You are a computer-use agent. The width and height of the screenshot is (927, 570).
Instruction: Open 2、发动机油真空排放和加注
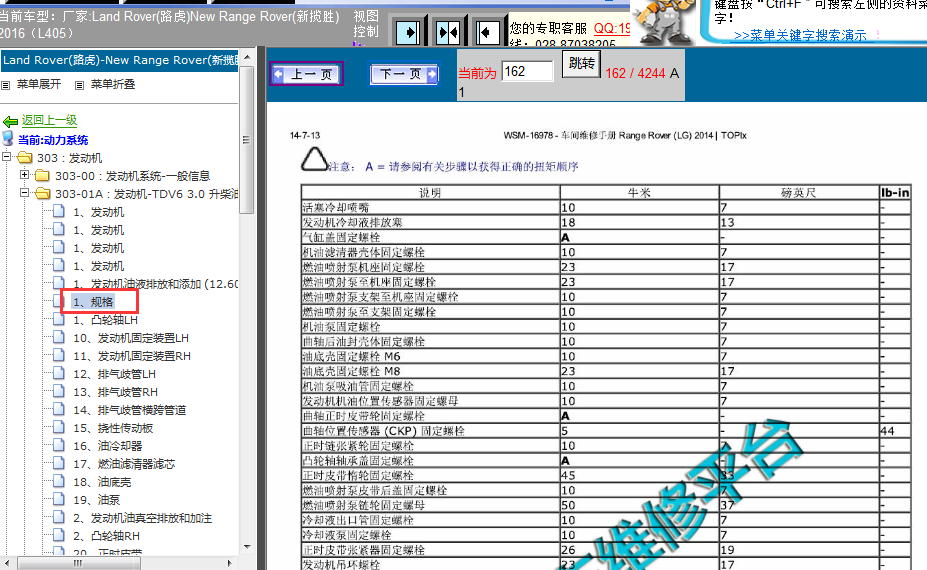point(142,518)
